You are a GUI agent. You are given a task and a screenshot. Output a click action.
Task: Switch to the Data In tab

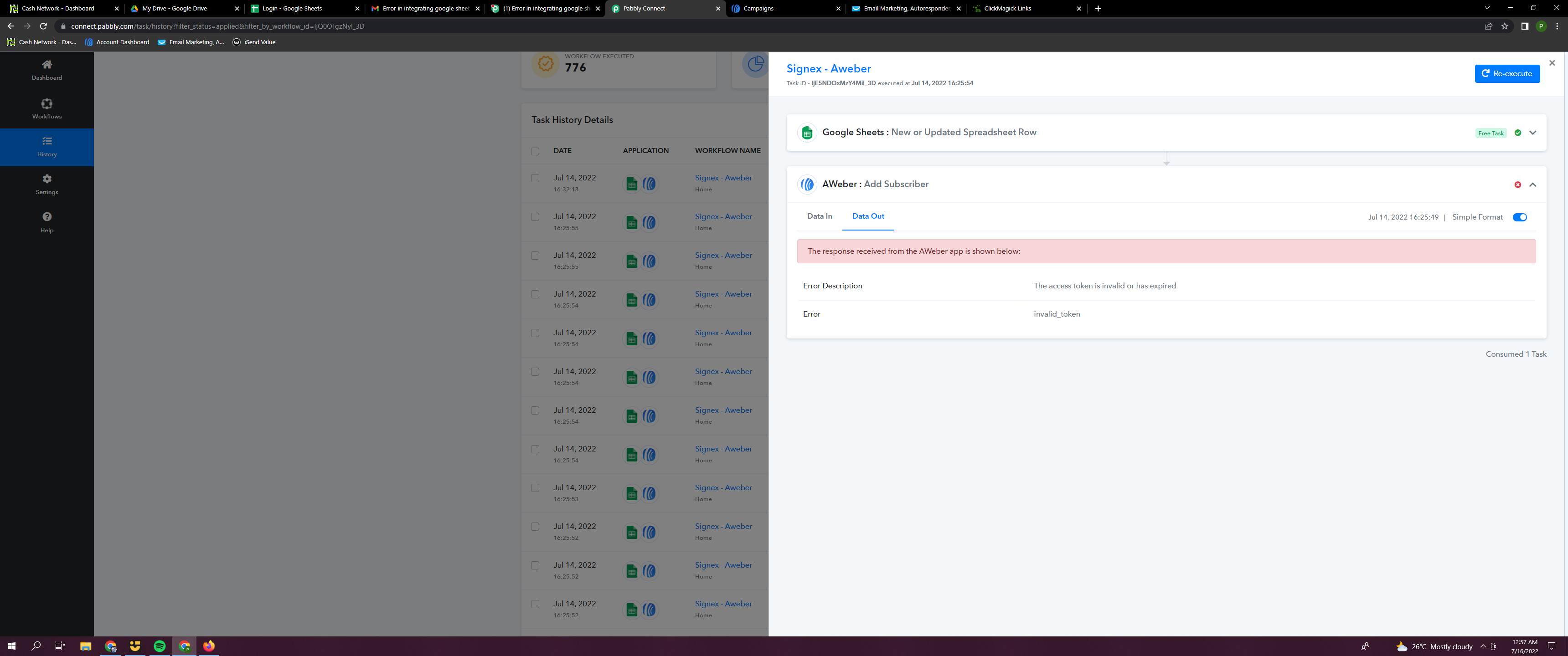819,217
